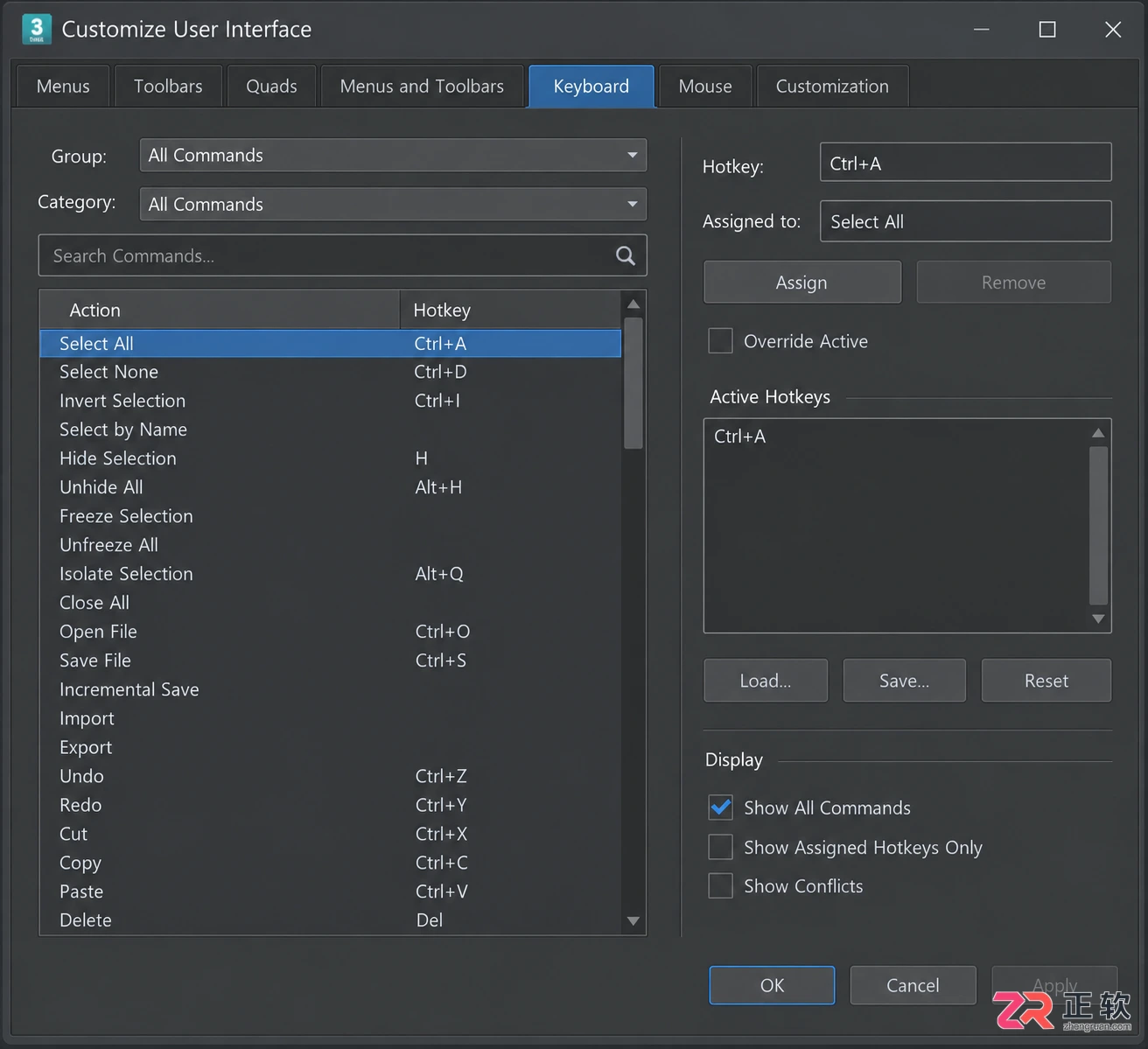This screenshot has width=1148, height=1049.
Task: Click Active Hotkeys scroll up arrow
Action: (x=1098, y=433)
